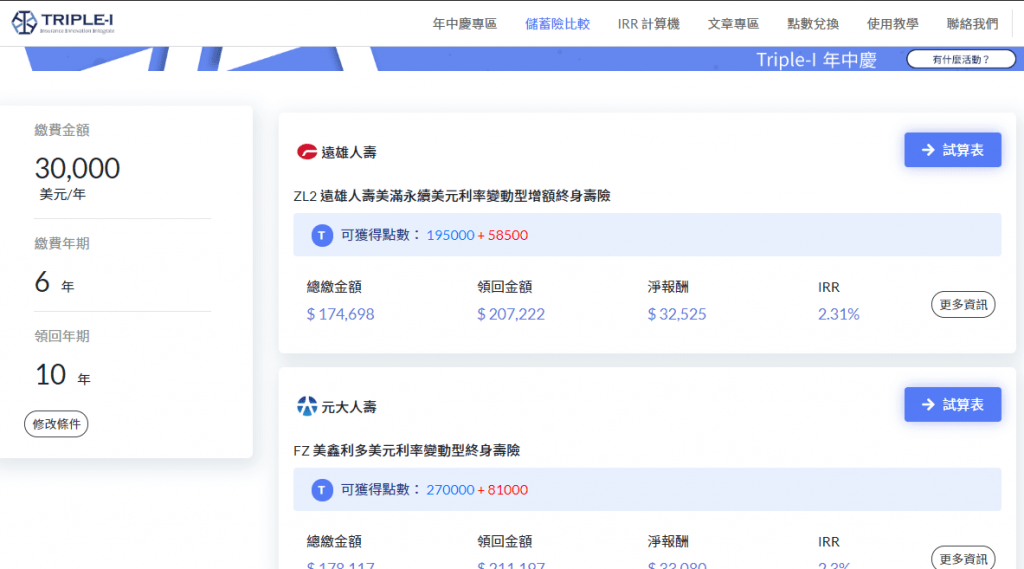Click the $ 207,222 withdrawal amount
Viewport: 1024px width, 569px height.
click(511, 314)
